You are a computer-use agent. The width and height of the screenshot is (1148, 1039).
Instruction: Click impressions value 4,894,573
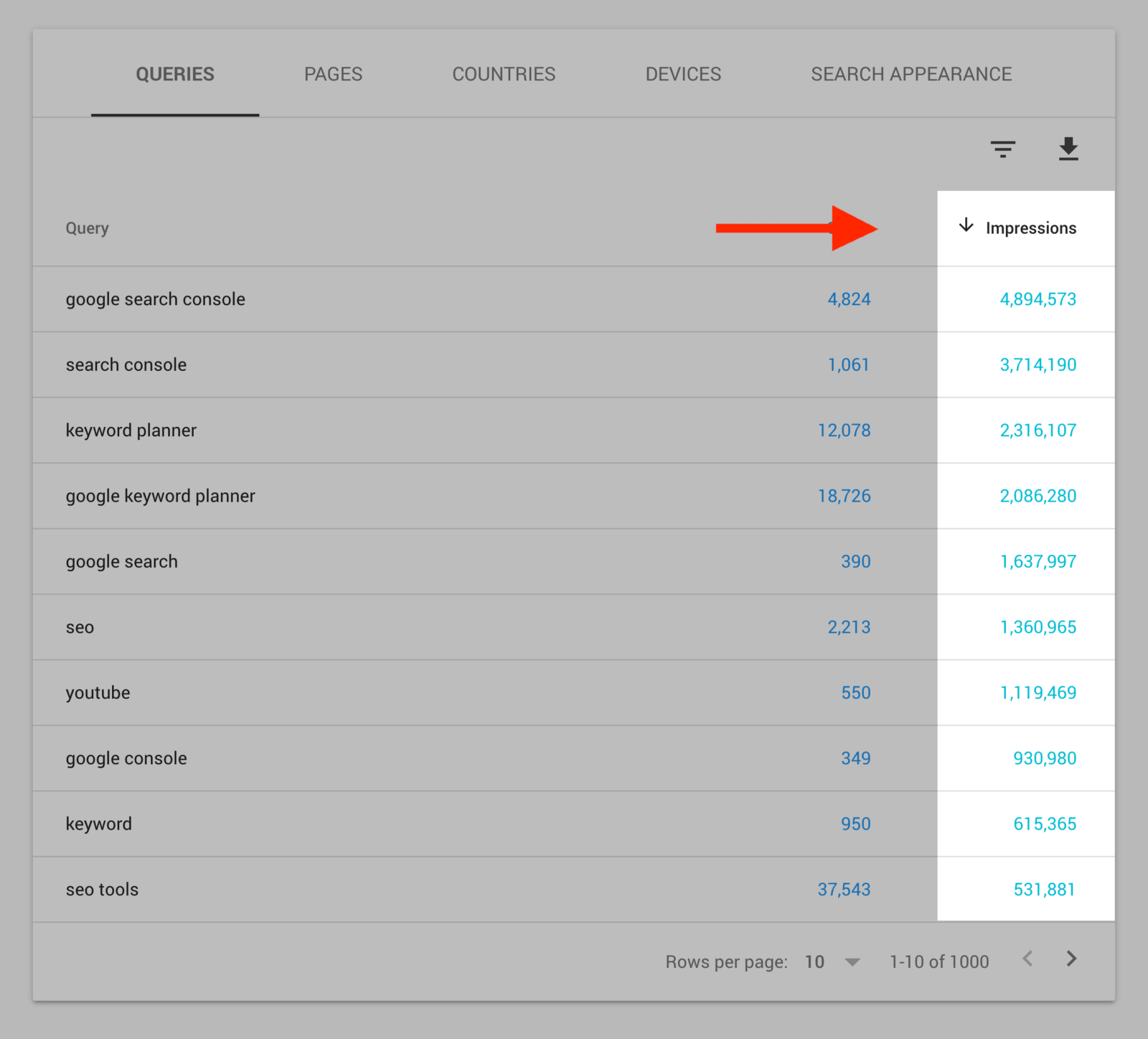(1038, 299)
